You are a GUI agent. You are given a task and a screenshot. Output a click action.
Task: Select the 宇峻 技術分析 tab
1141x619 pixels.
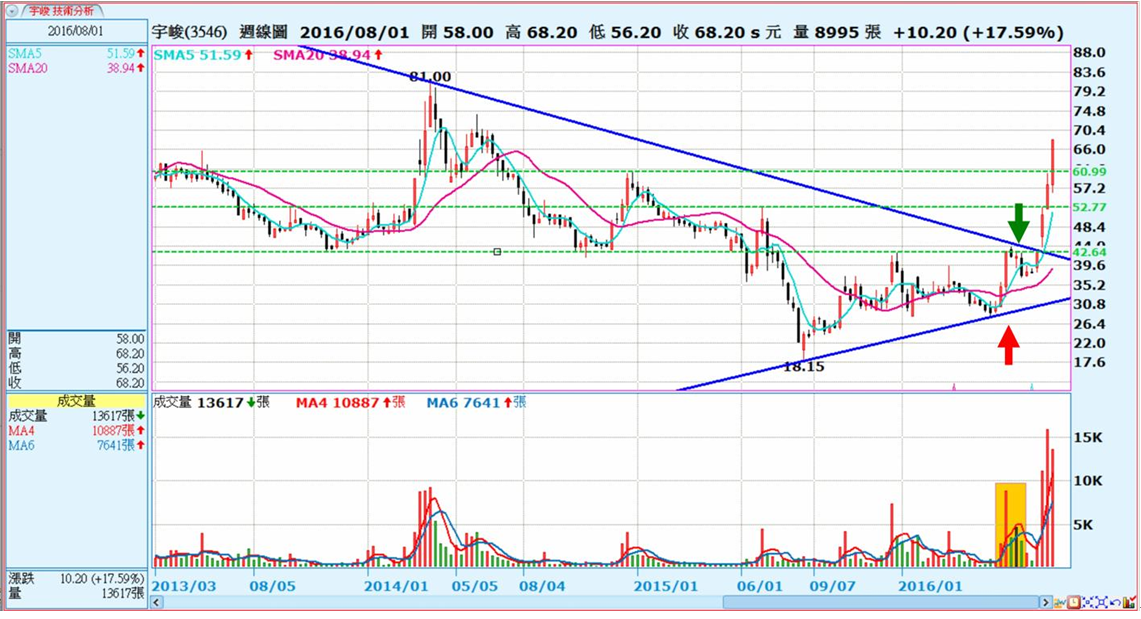tap(63, 11)
